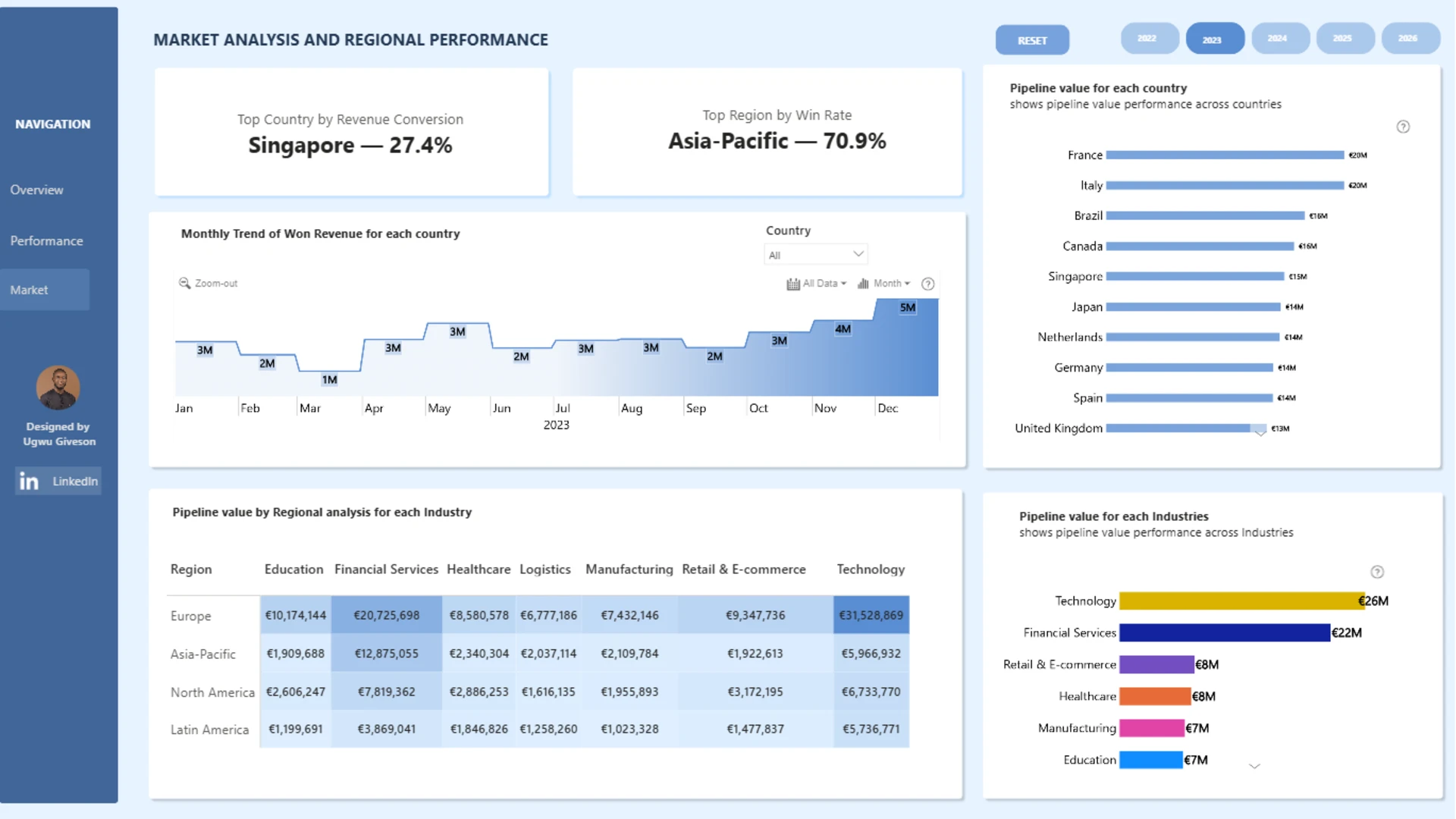Toggle the 2023 year filter
Image resolution: width=1456 pixels, height=819 pixels.
point(1214,39)
